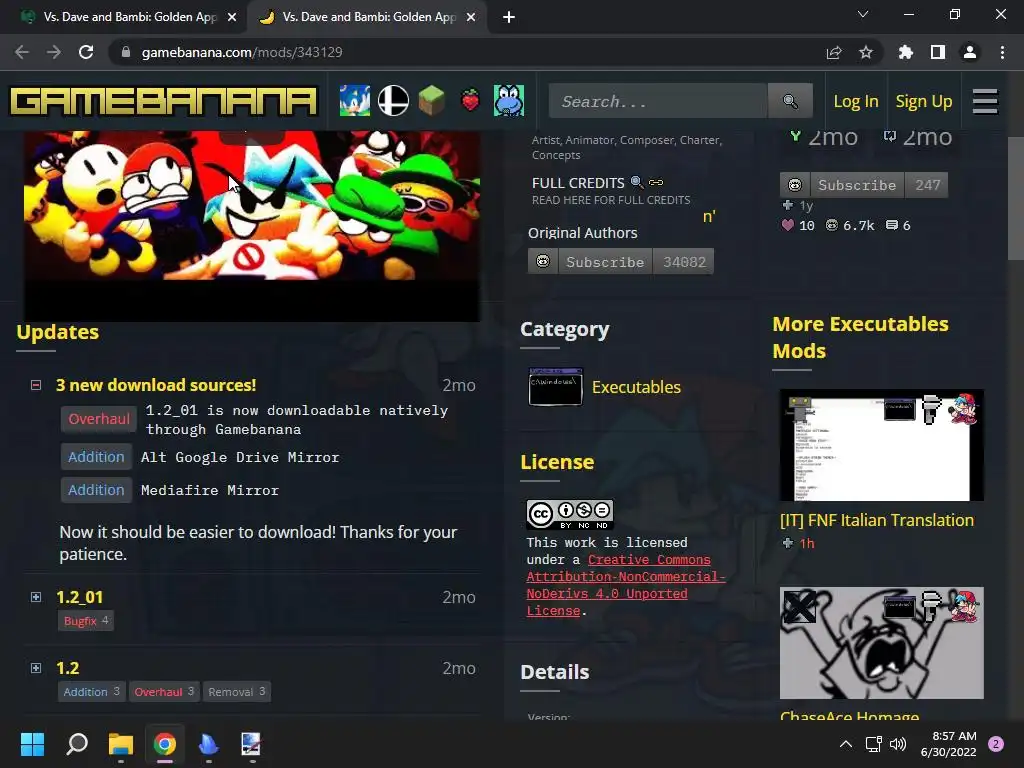Image resolution: width=1024 pixels, height=768 pixels.
Task: Go back to previous page
Action: coord(22,52)
